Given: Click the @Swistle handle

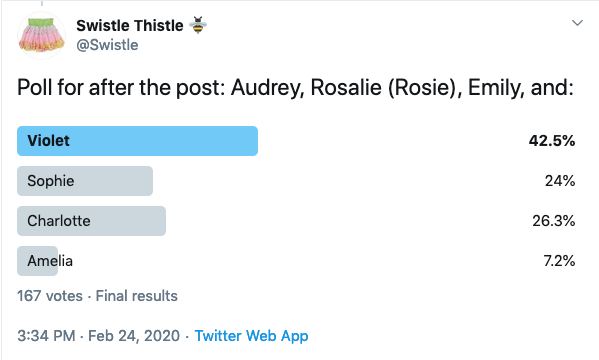Looking at the screenshot, I should click(x=107, y=45).
